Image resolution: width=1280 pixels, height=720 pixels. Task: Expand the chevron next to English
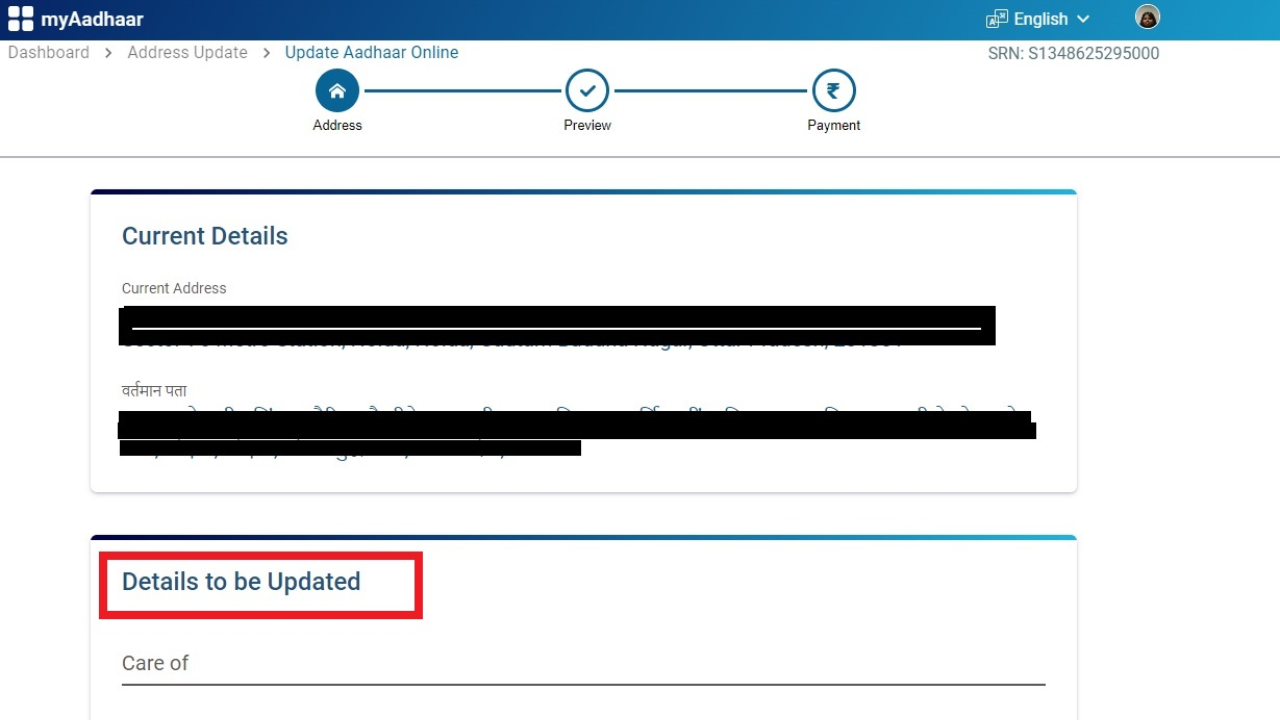pos(1083,19)
